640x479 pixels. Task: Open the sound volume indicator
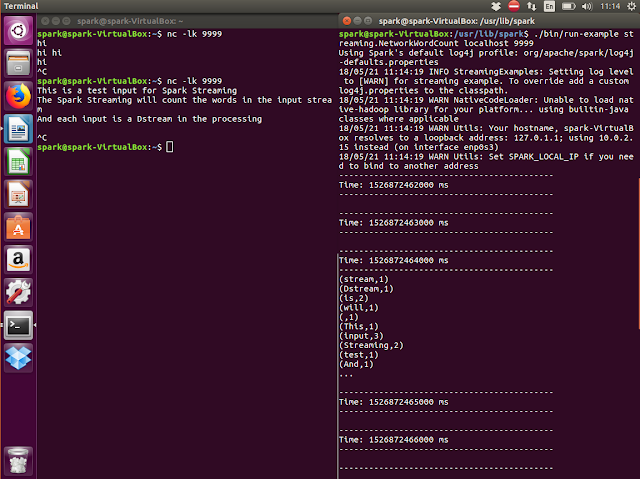tap(587, 6)
